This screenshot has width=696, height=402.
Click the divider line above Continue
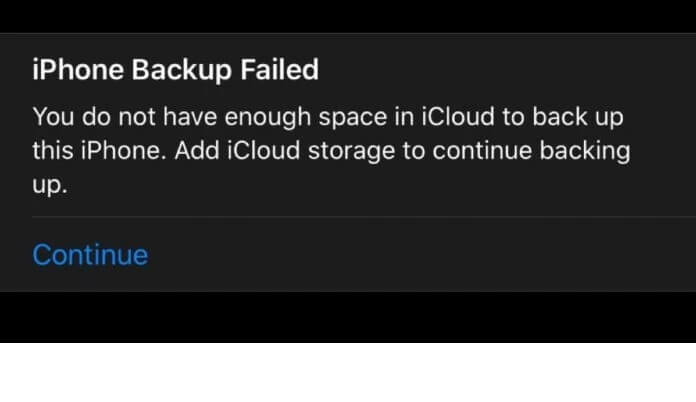coord(350,216)
